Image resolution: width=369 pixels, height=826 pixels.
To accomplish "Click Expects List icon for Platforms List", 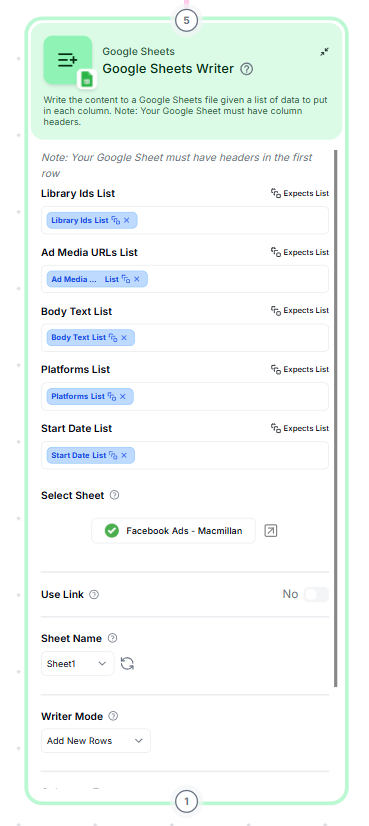I will tap(276, 369).
